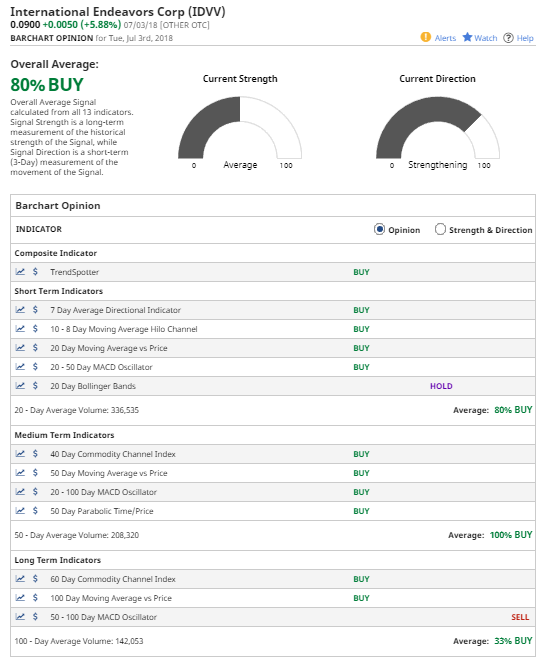Image resolution: width=544 pixels, height=665 pixels.
Task: Click dollar icon for 10 - 8 Day Hilo Channel
Action: (35, 329)
